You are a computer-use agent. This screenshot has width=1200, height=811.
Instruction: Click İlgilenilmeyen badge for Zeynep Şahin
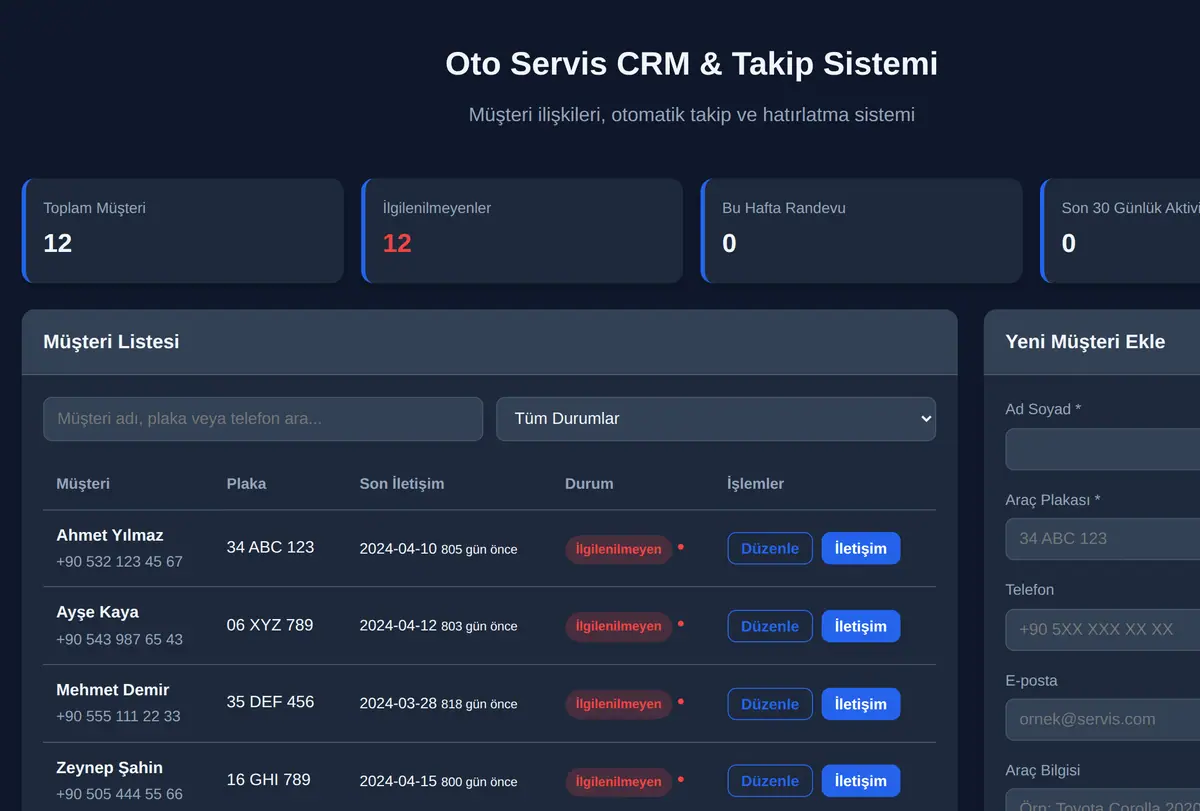click(618, 782)
